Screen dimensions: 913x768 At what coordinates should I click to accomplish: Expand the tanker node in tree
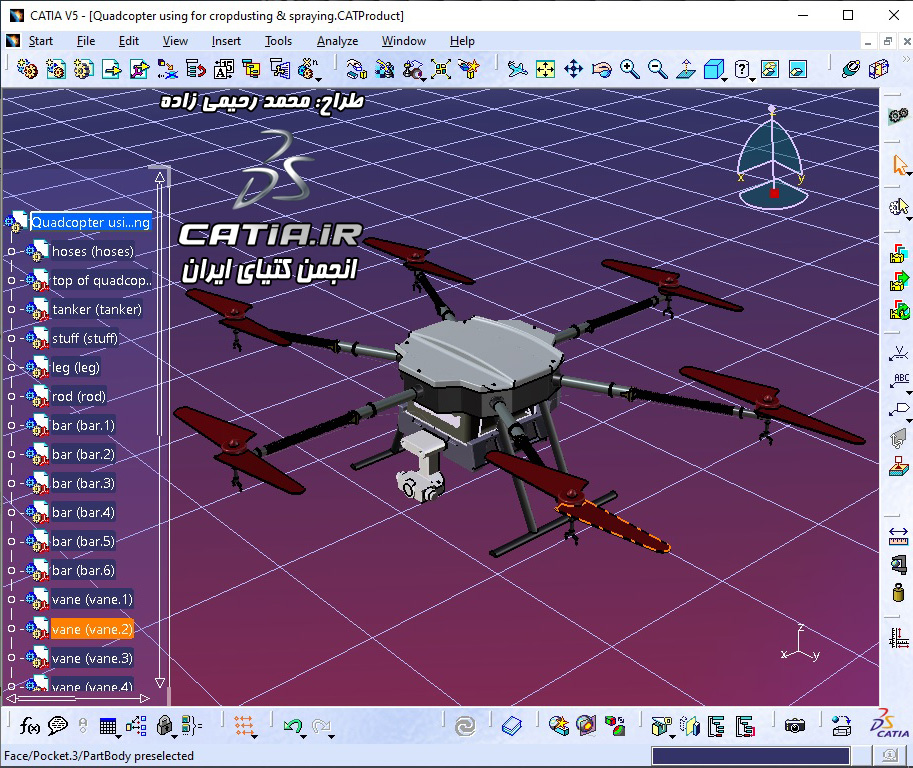(12, 310)
